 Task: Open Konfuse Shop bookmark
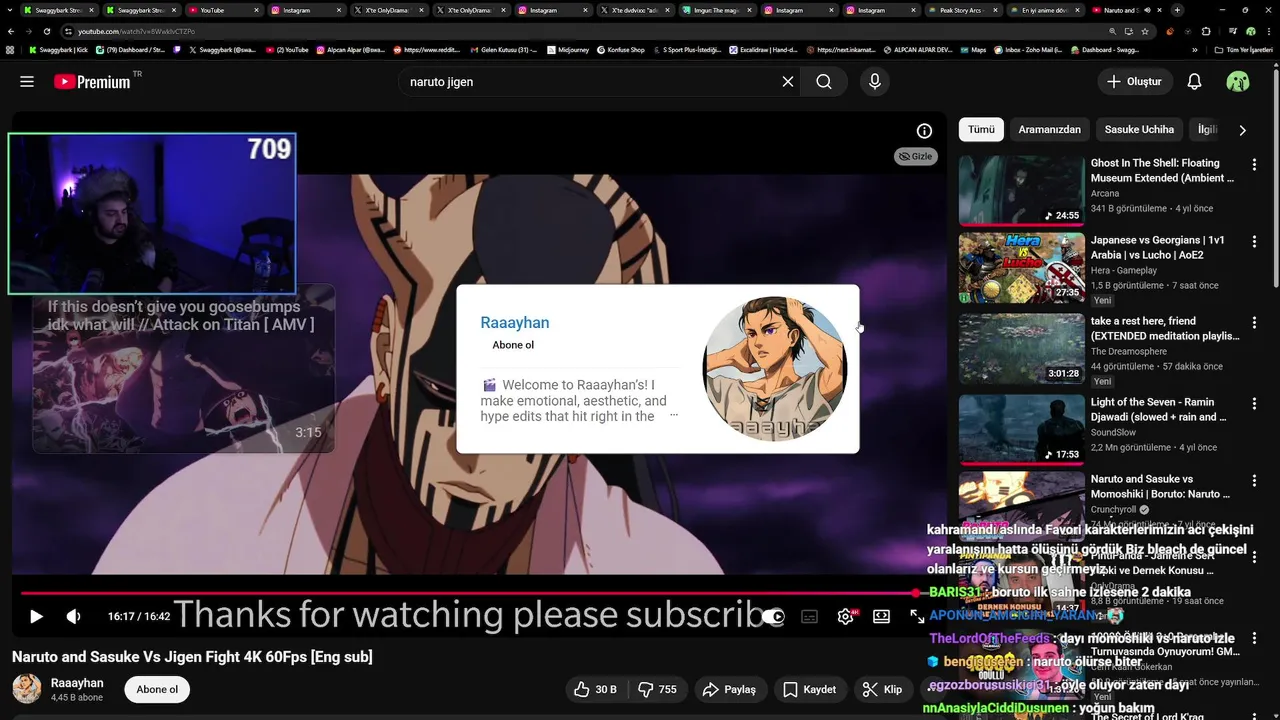click(620, 49)
